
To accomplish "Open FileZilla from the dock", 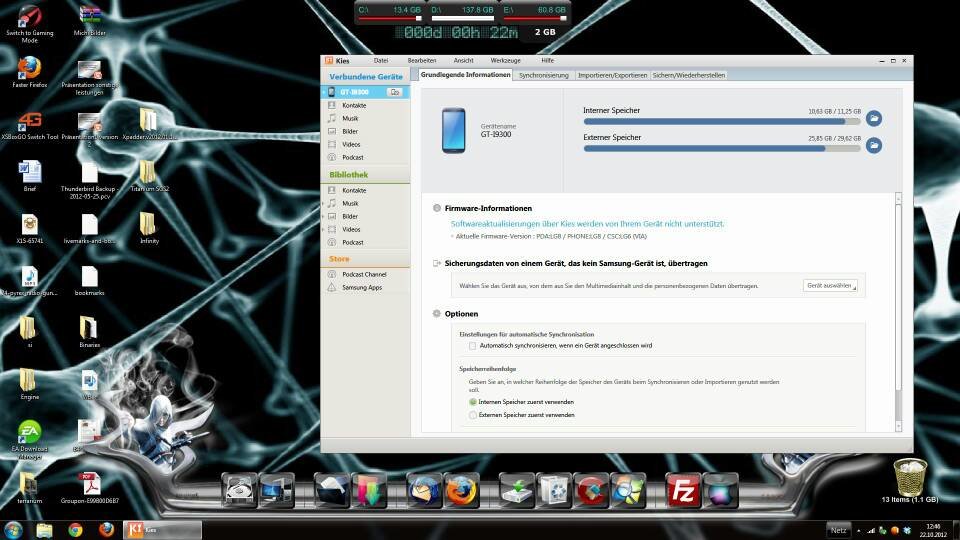I will [682, 490].
